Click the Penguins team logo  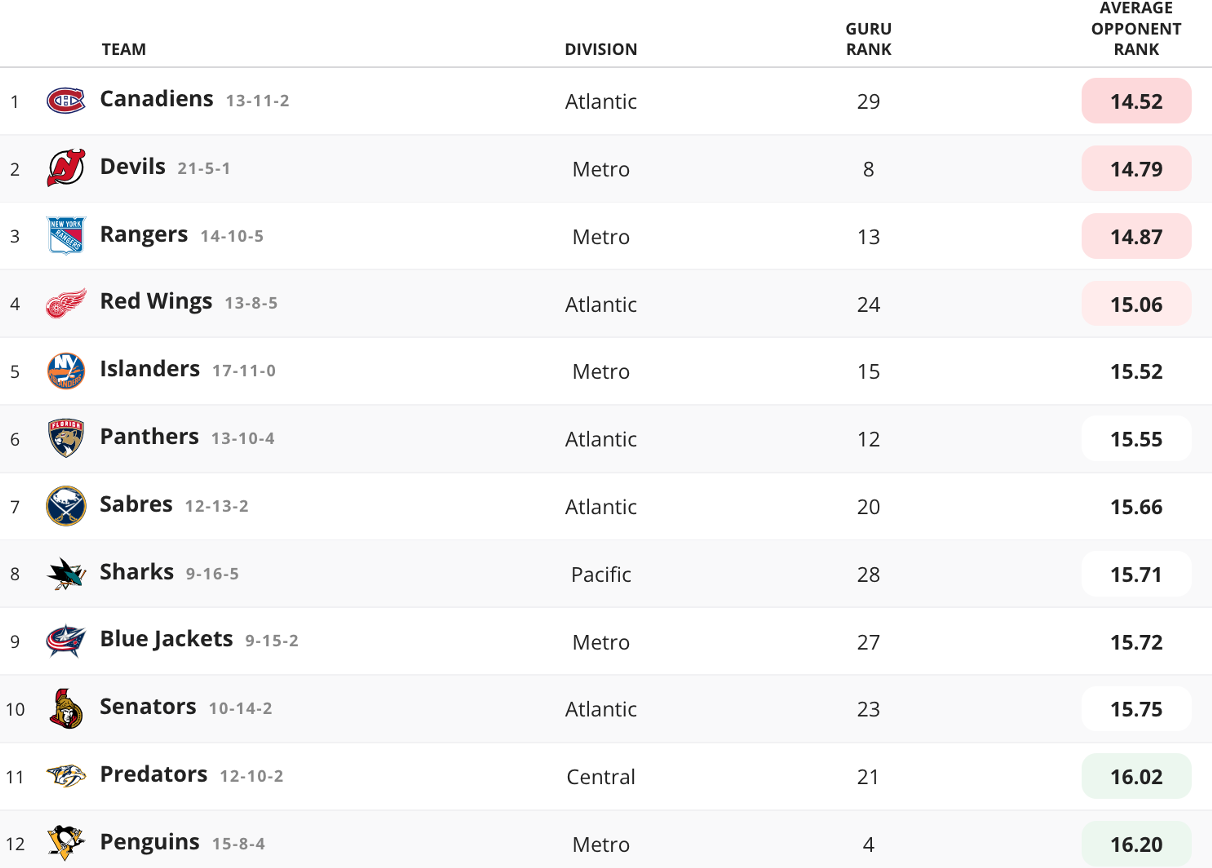coord(66,843)
